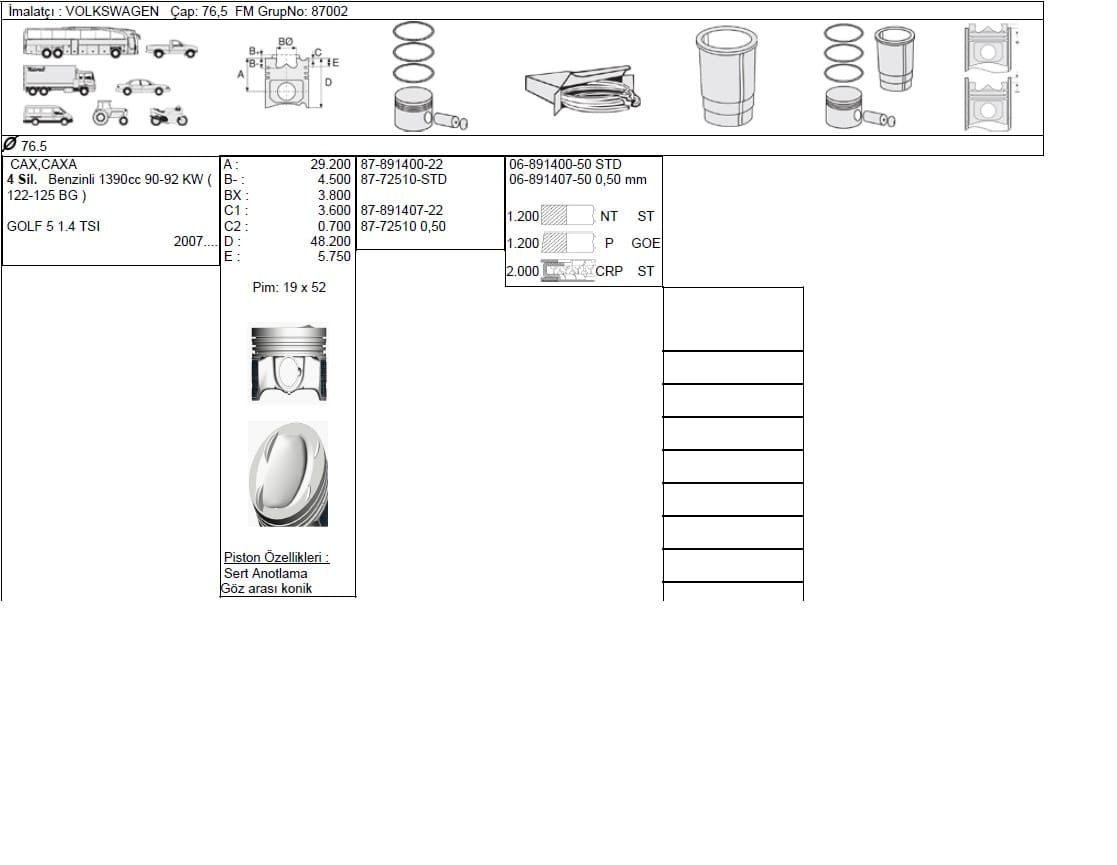Open piston side view thumbnail
1117x865 pixels.
289,364
